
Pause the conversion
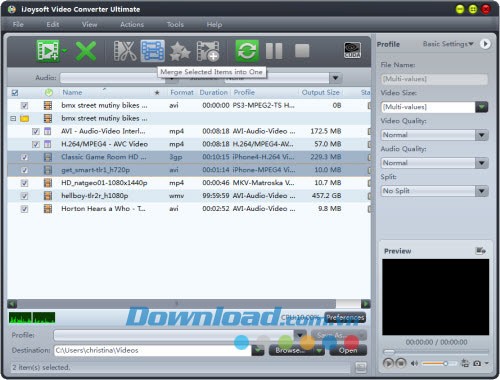[x=274, y=51]
